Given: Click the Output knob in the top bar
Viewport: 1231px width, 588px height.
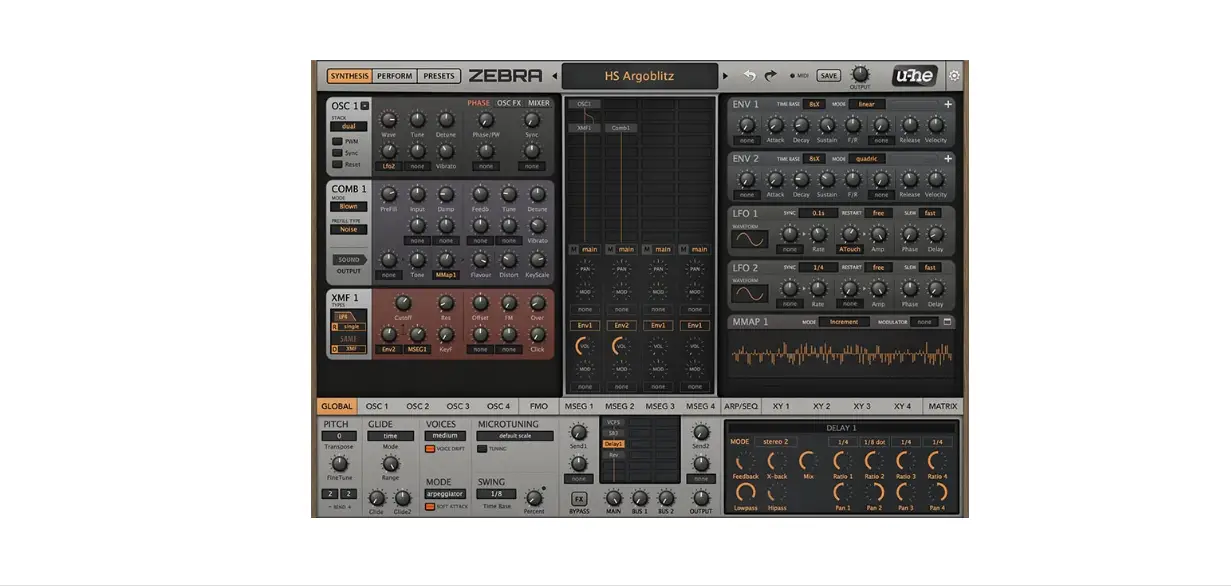Looking at the screenshot, I should [x=859, y=75].
